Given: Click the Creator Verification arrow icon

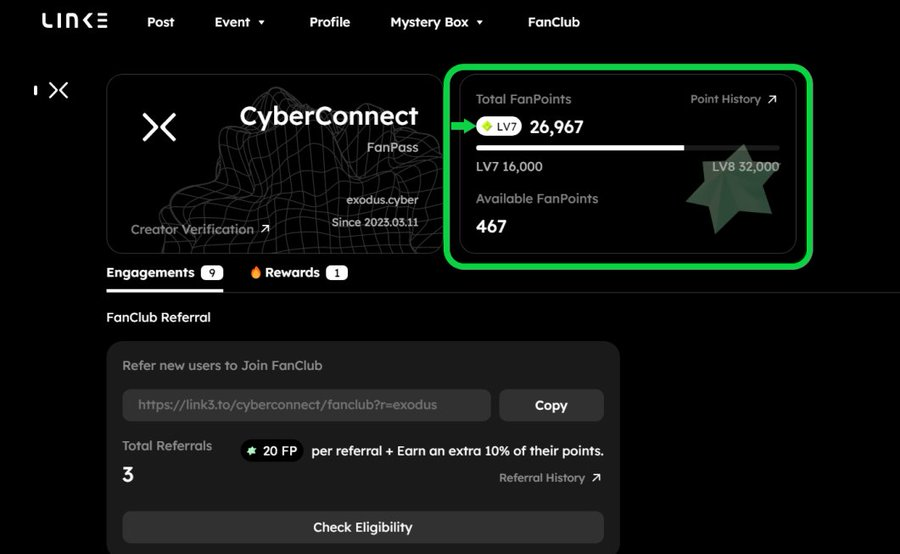Looking at the screenshot, I should coord(265,229).
